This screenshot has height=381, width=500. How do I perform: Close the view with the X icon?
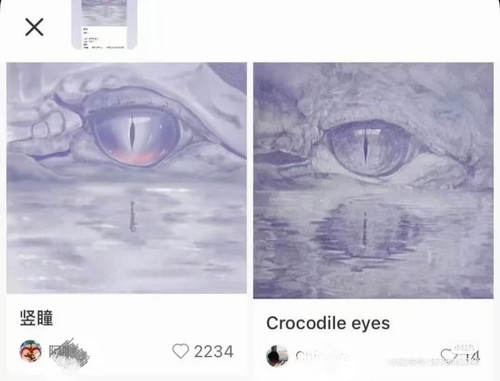34,27
